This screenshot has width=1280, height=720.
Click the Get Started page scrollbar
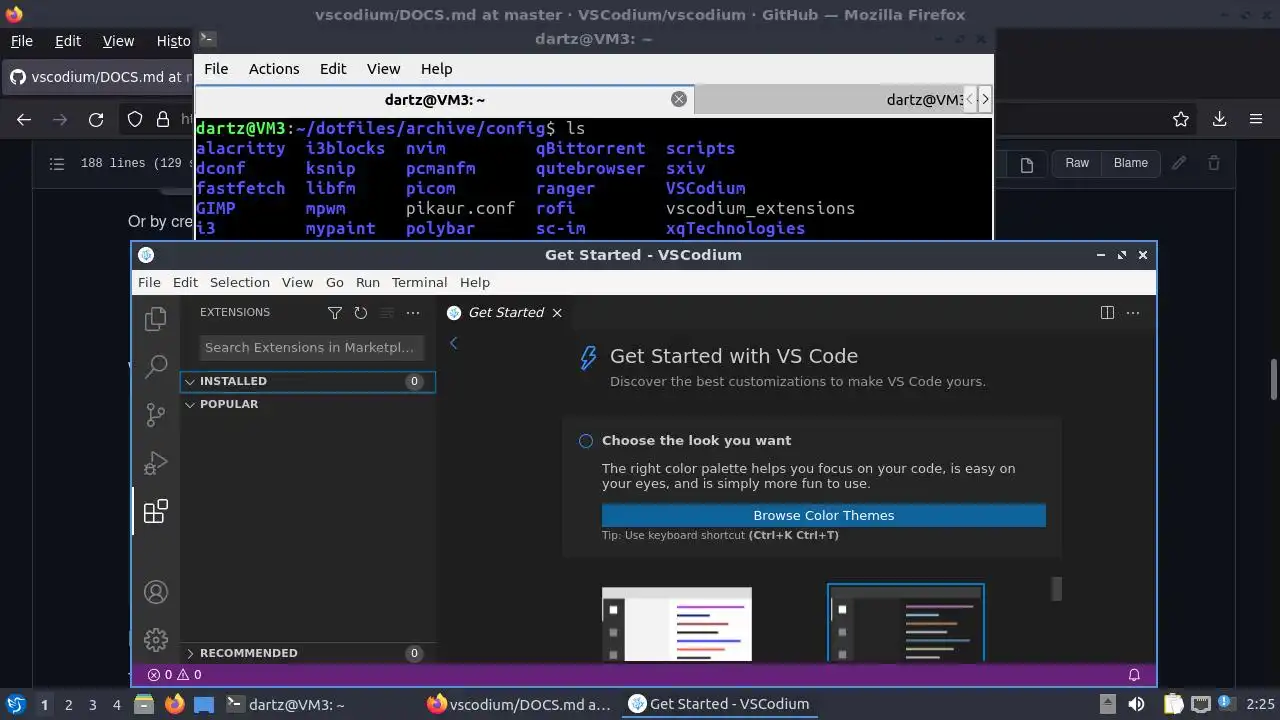(x=1056, y=589)
